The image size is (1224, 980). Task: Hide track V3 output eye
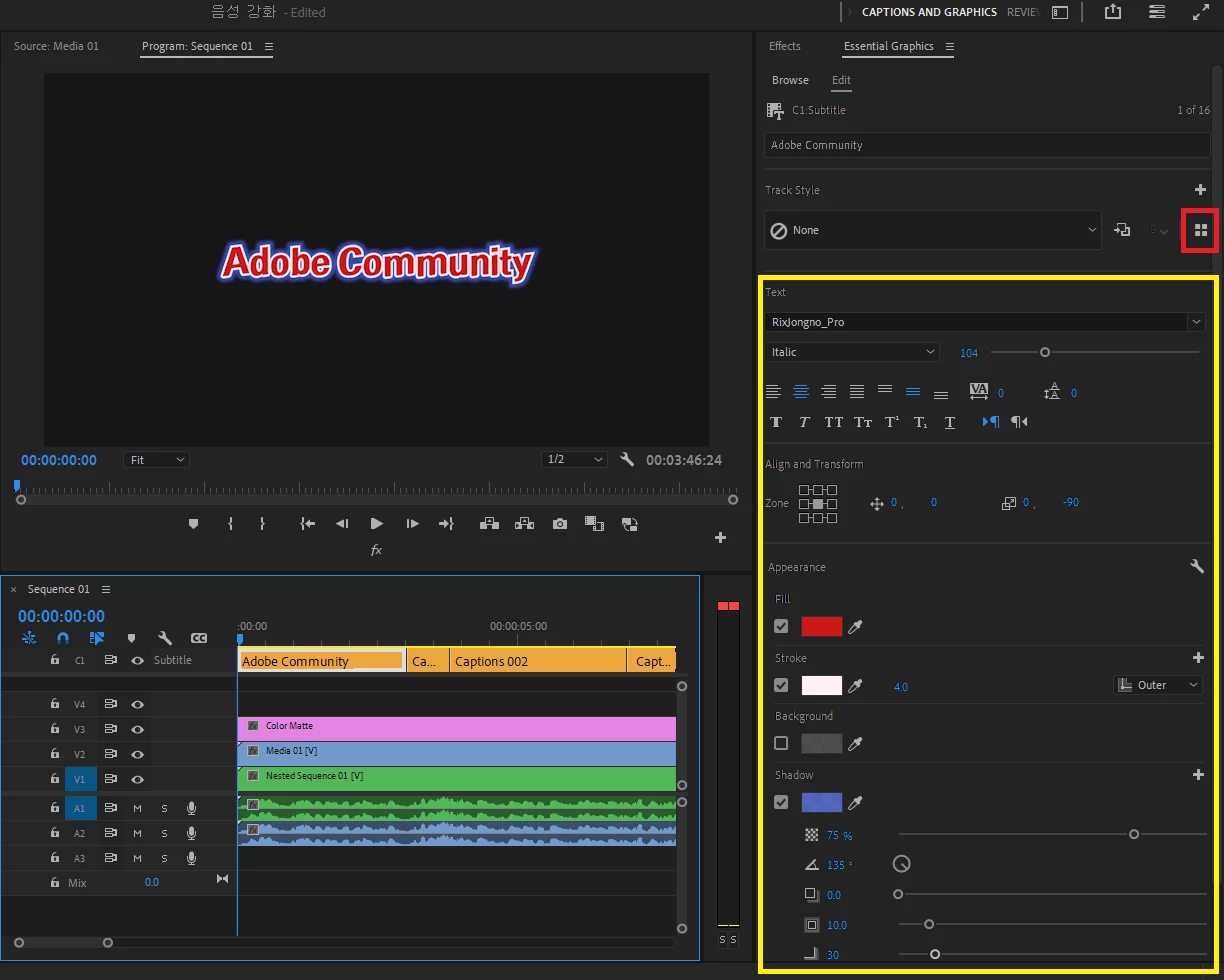(137, 729)
